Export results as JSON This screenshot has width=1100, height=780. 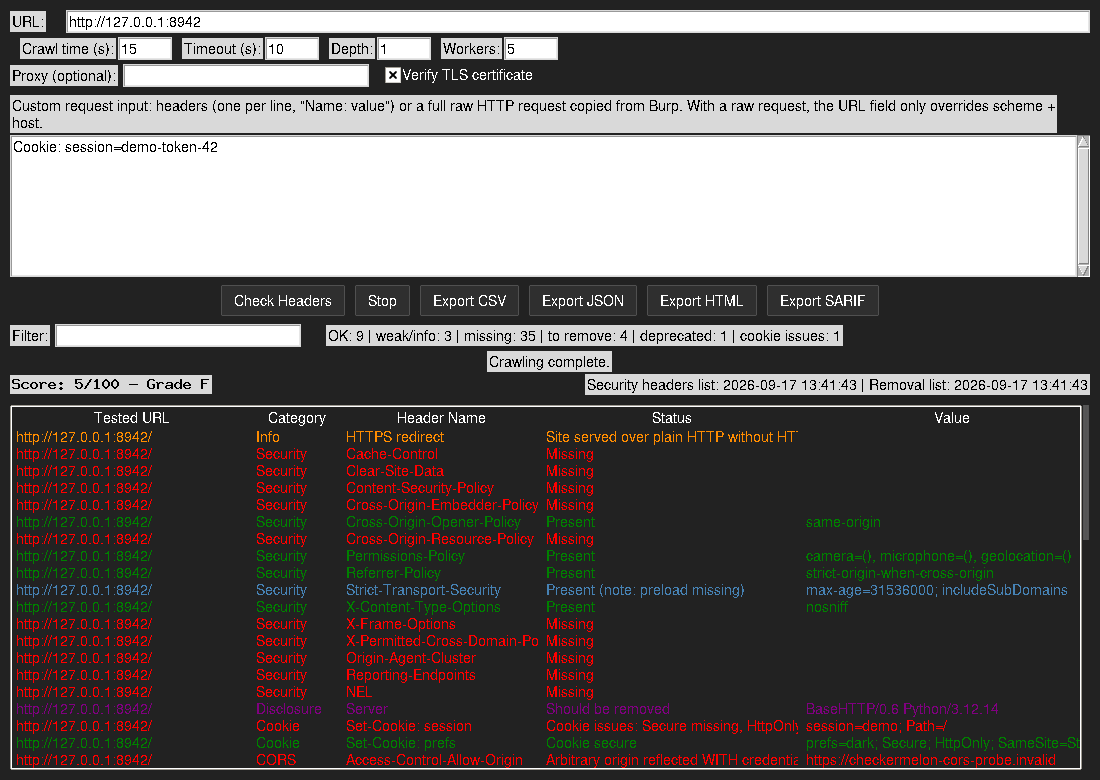click(583, 301)
